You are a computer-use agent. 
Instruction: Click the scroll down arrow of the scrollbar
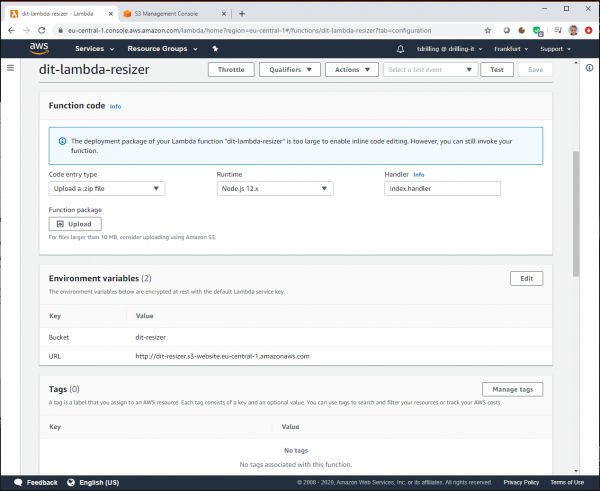(x=576, y=471)
